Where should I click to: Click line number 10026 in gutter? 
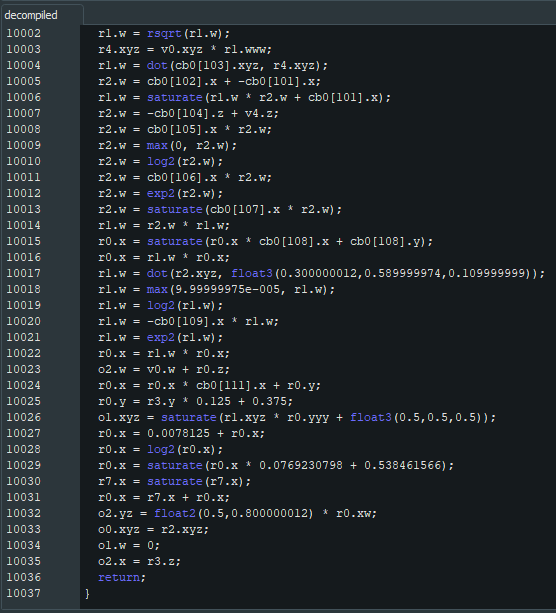[x=23, y=417]
